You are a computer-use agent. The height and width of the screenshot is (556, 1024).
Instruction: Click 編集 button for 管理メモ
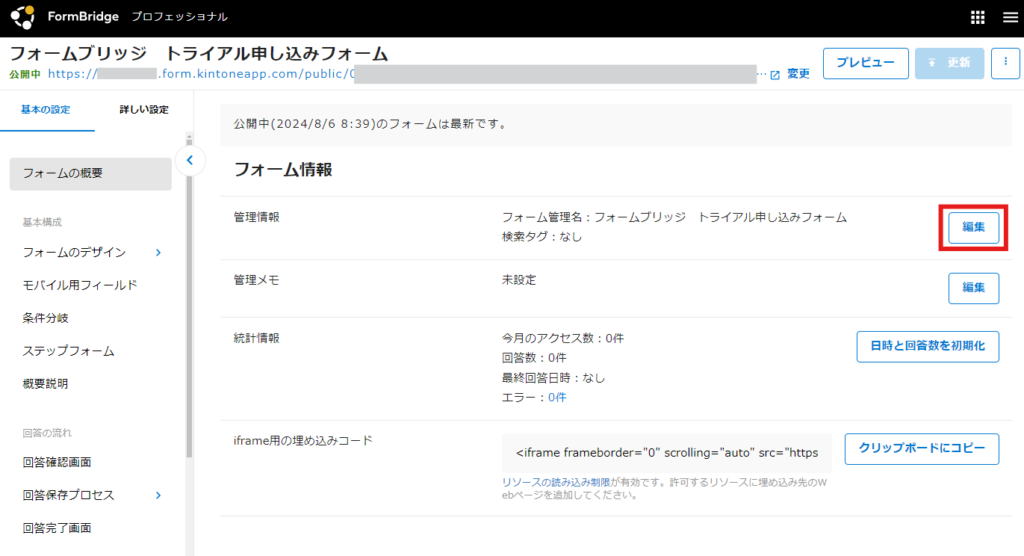coord(973,288)
